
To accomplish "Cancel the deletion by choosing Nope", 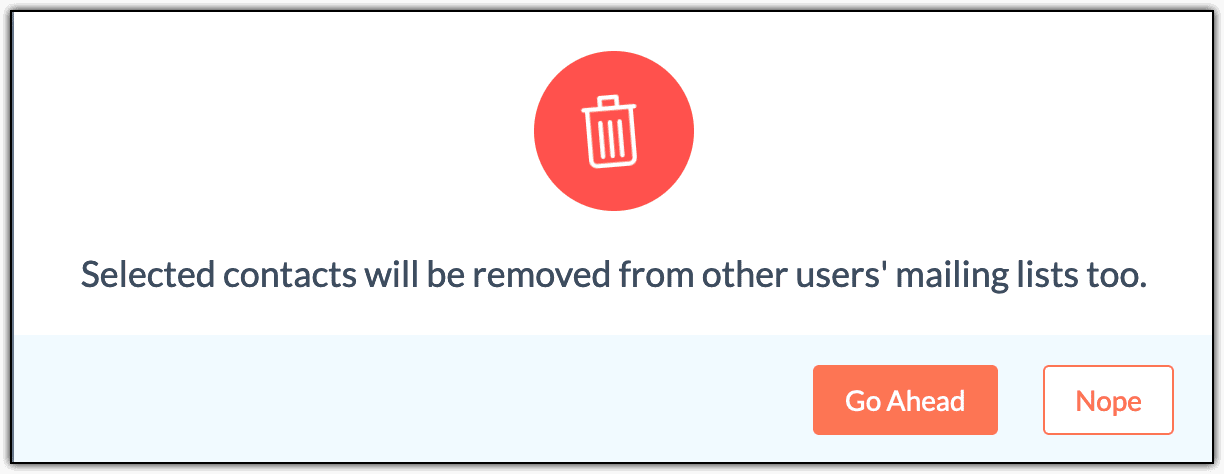I will [x=1108, y=400].
